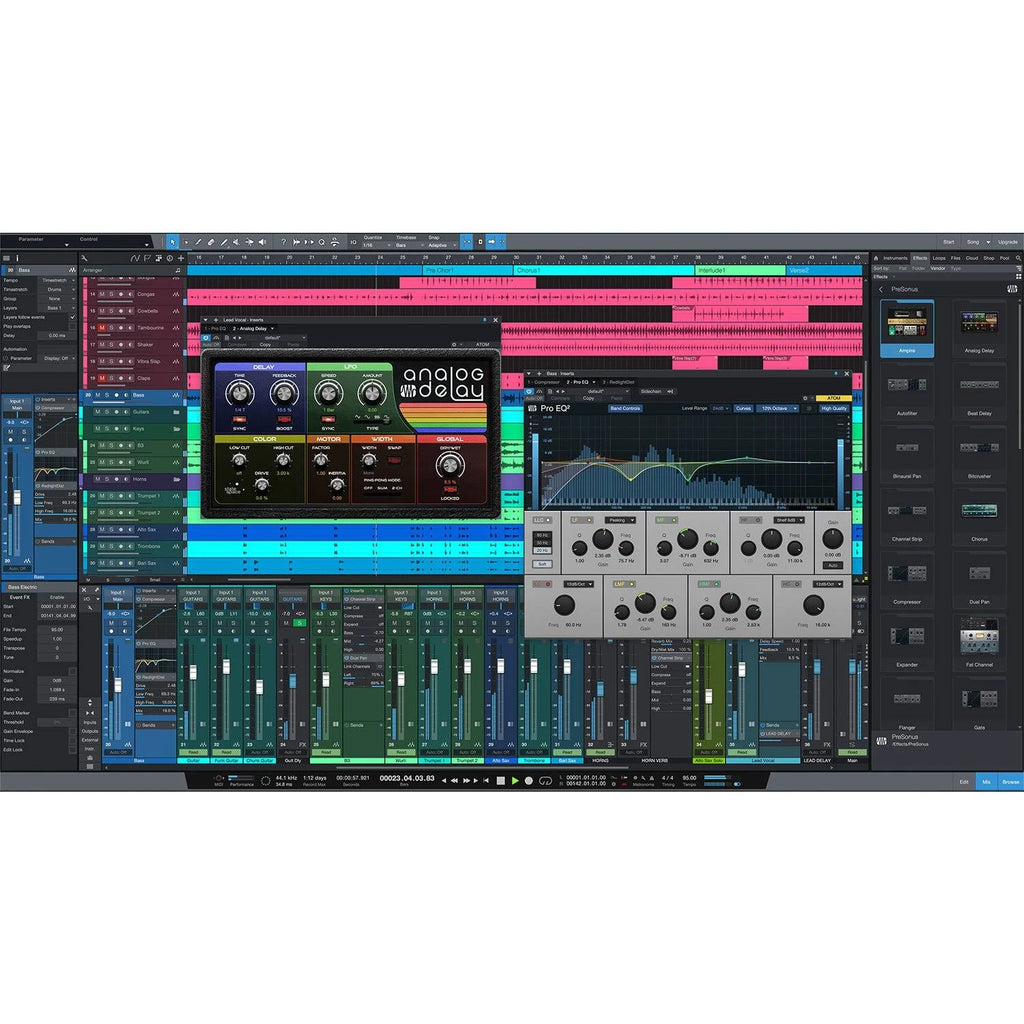Open the Layers Bass 1 dropdown
The image size is (1024, 1024).
[57, 308]
